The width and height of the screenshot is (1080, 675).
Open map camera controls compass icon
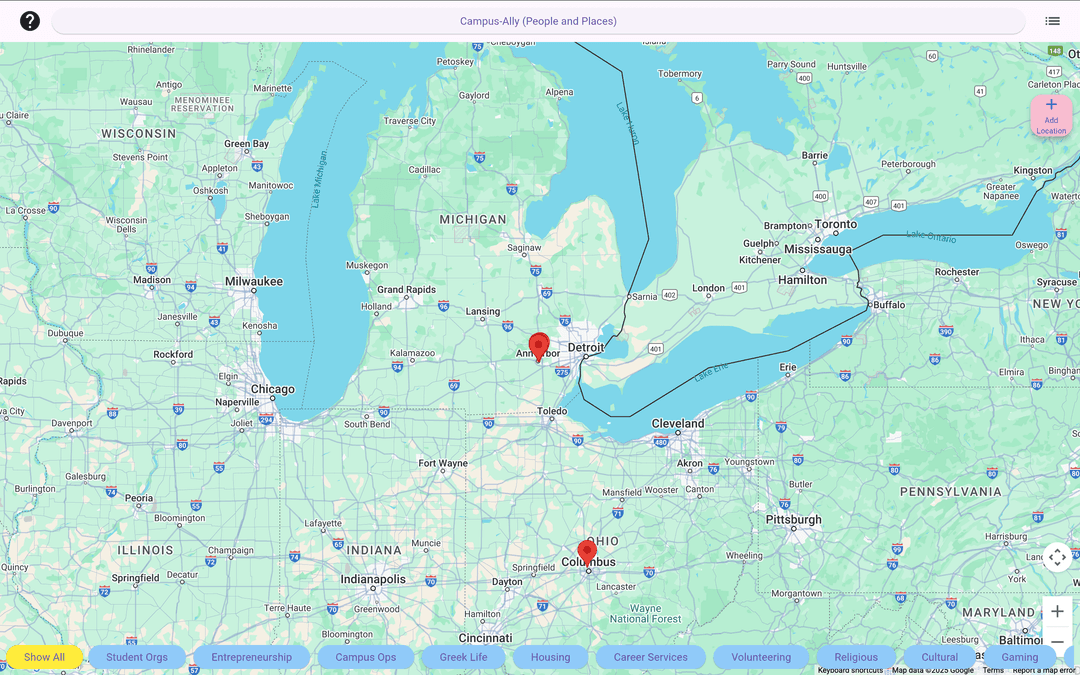coord(1057,557)
